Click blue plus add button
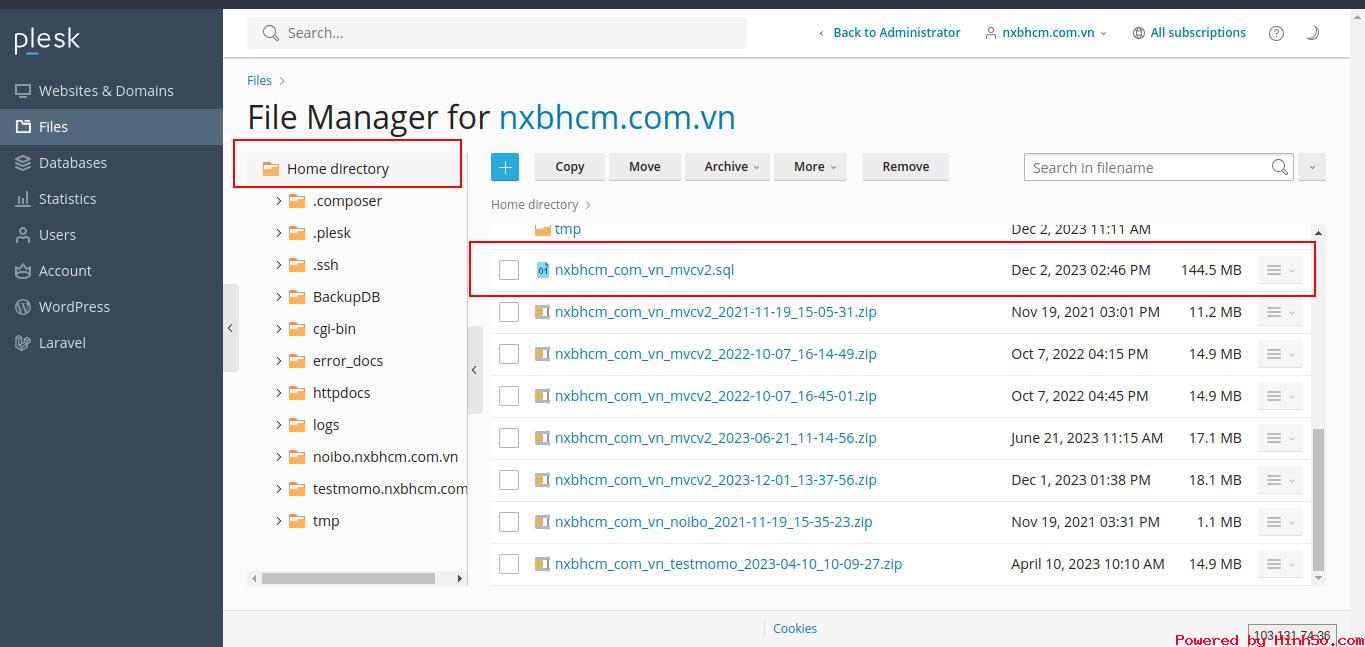This screenshot has width=1365, height=647. tap(505, 167)
